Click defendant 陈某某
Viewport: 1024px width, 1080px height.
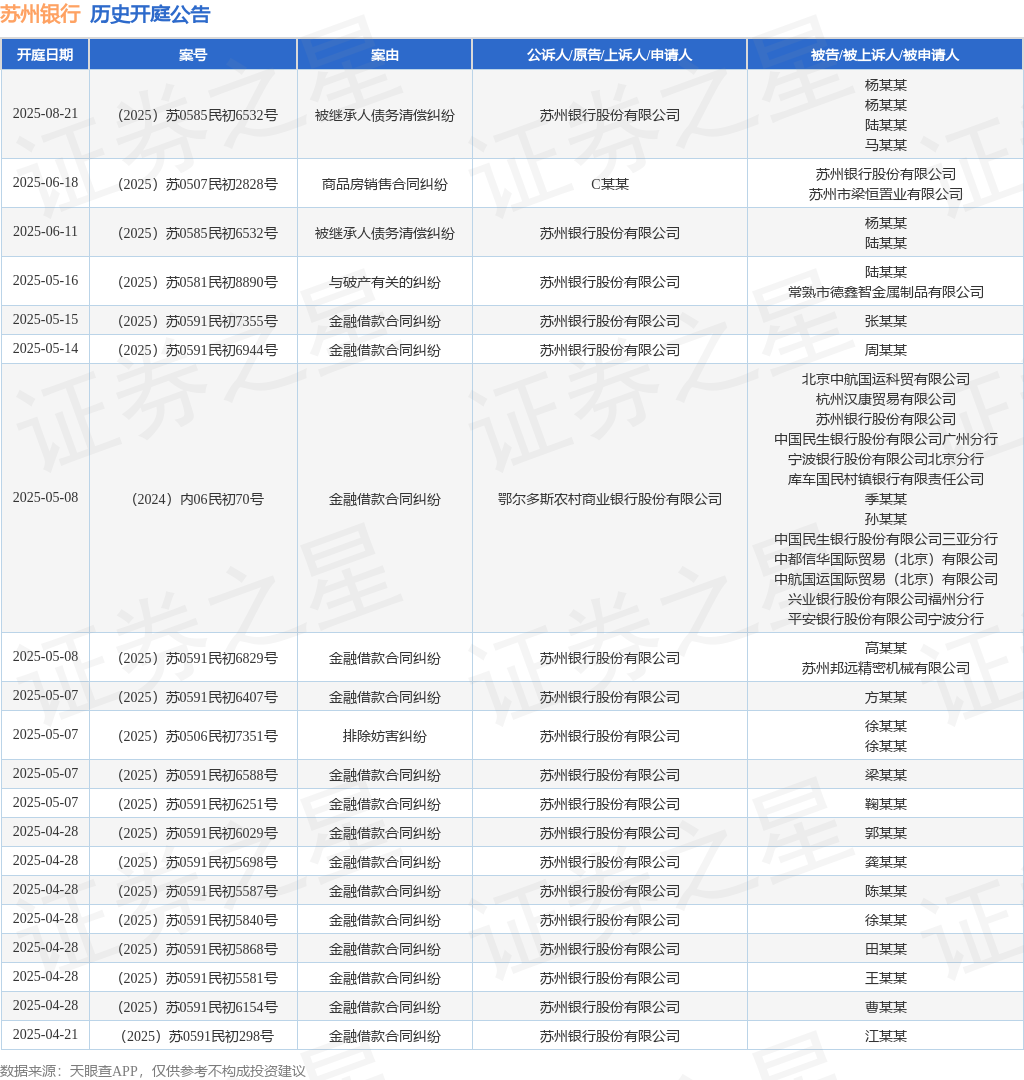(x=886, y=891)
